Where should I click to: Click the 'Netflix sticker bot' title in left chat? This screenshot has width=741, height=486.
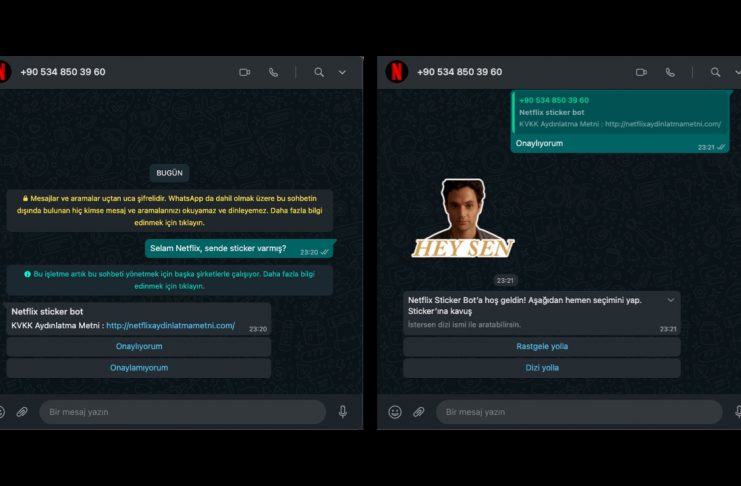[x=47, y=312]
